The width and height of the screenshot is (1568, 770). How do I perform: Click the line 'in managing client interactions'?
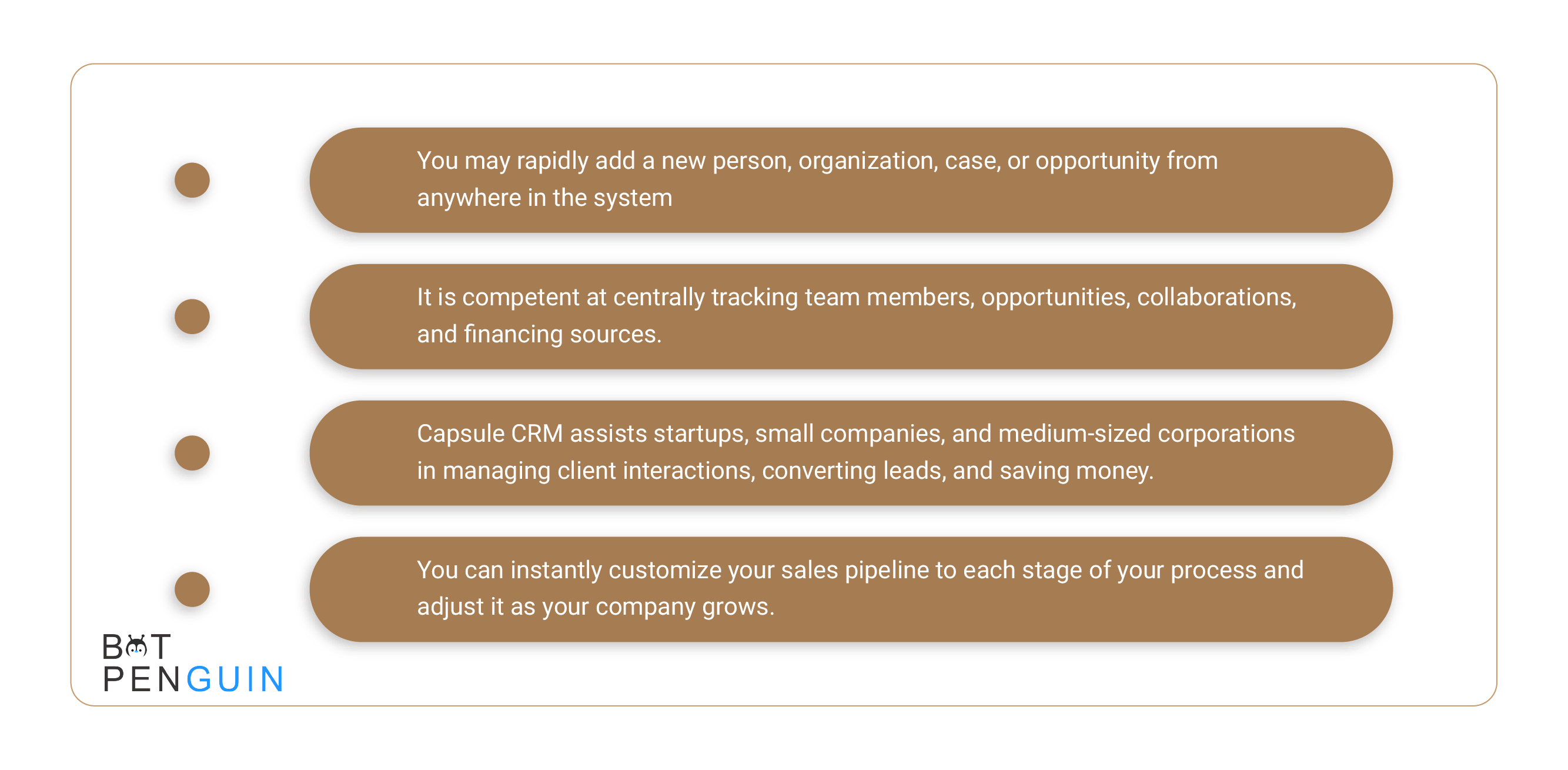(785, 471)
